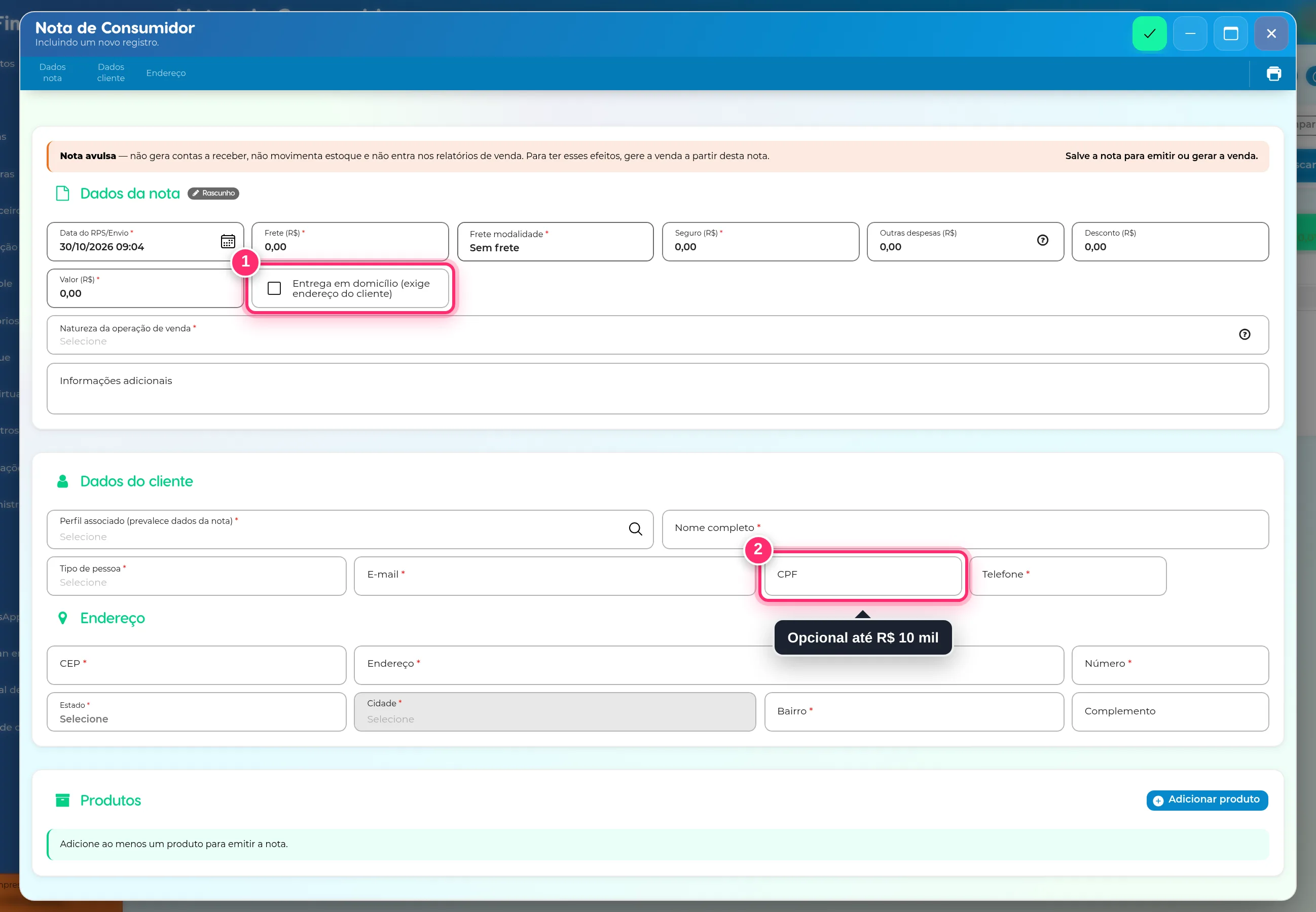This screenshot has height=912, width=1316.
Task: Click the Adicionar produto button
Action: coord(1207,800)
